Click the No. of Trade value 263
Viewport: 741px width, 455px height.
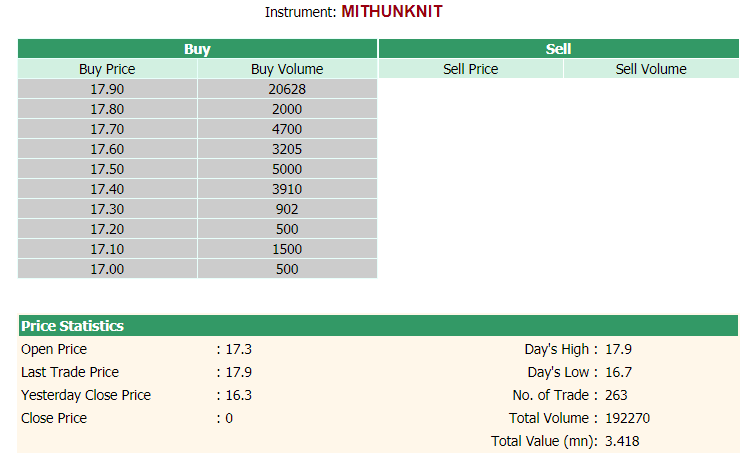point(616,395)
